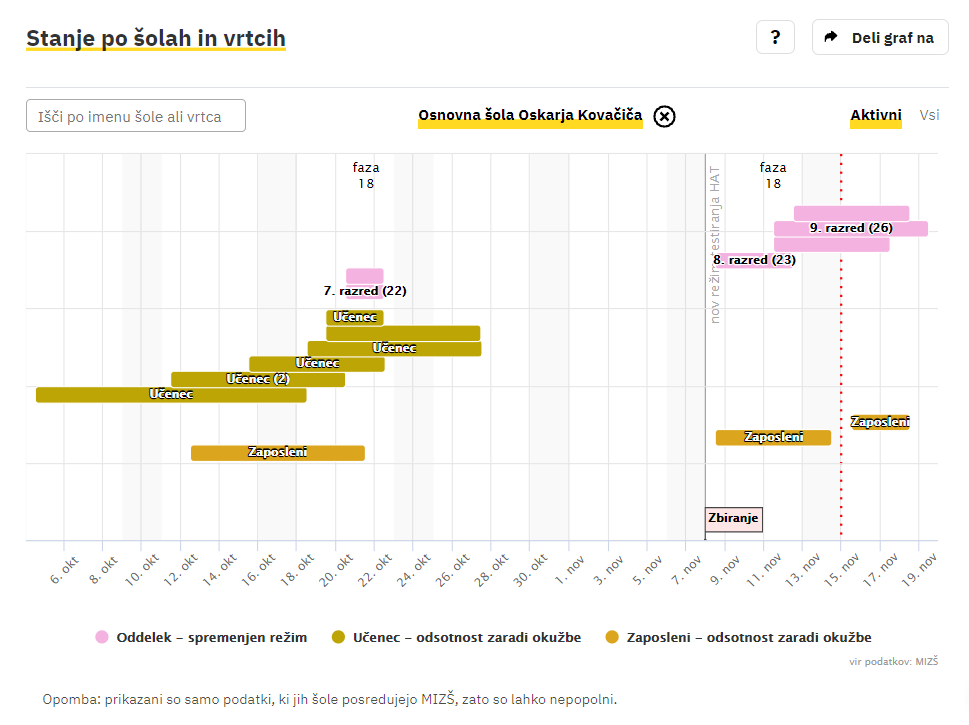The height and width of the screenshot is (725, 969).
Task: Focus the school name search field
Action: point(136,116)
